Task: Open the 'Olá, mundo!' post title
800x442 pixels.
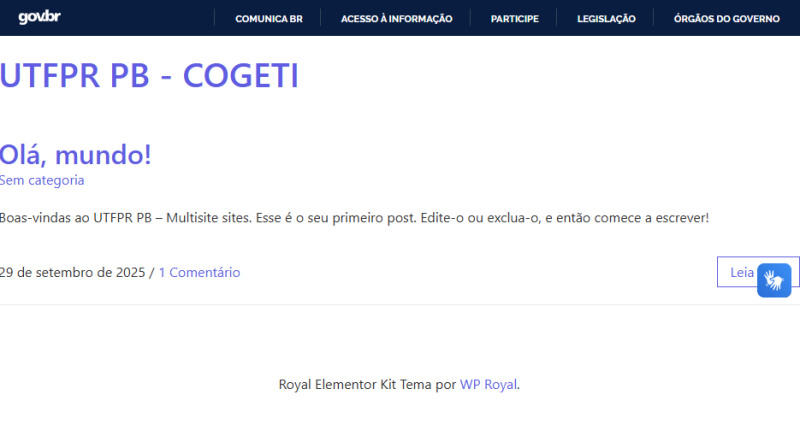Action: [76, 155]
